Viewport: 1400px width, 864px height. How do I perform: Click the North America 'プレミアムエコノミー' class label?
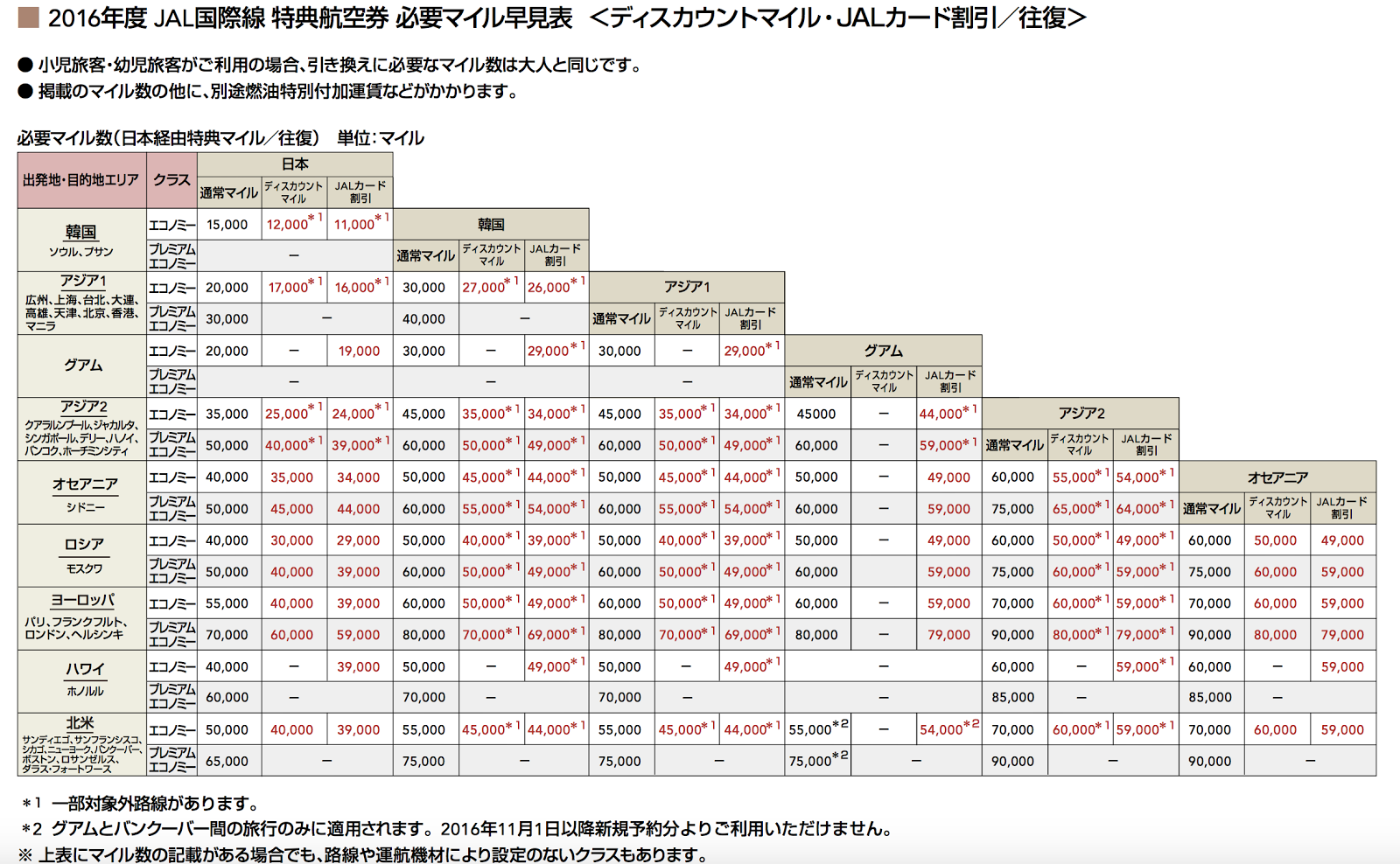click(x=172, y=760)
